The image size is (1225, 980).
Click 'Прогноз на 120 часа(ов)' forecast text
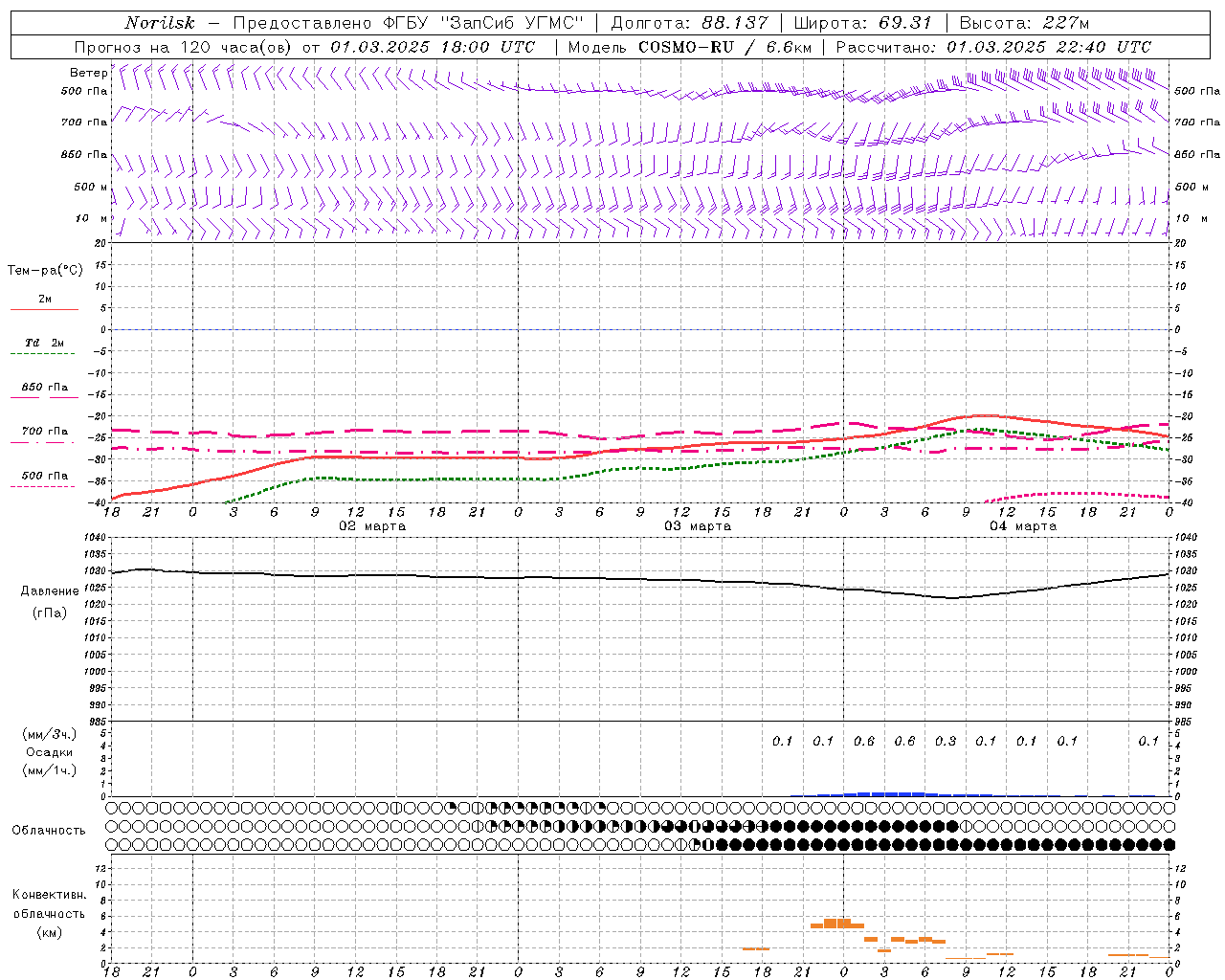pos(184,47)
